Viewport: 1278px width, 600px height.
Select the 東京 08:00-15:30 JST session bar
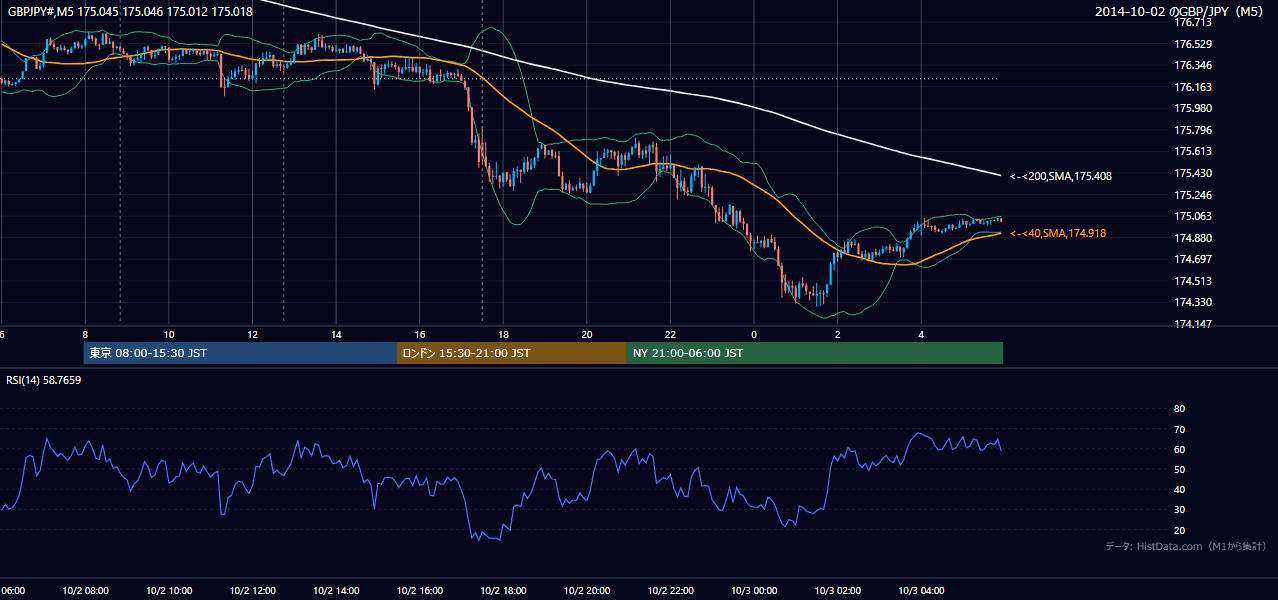(240, 353)
